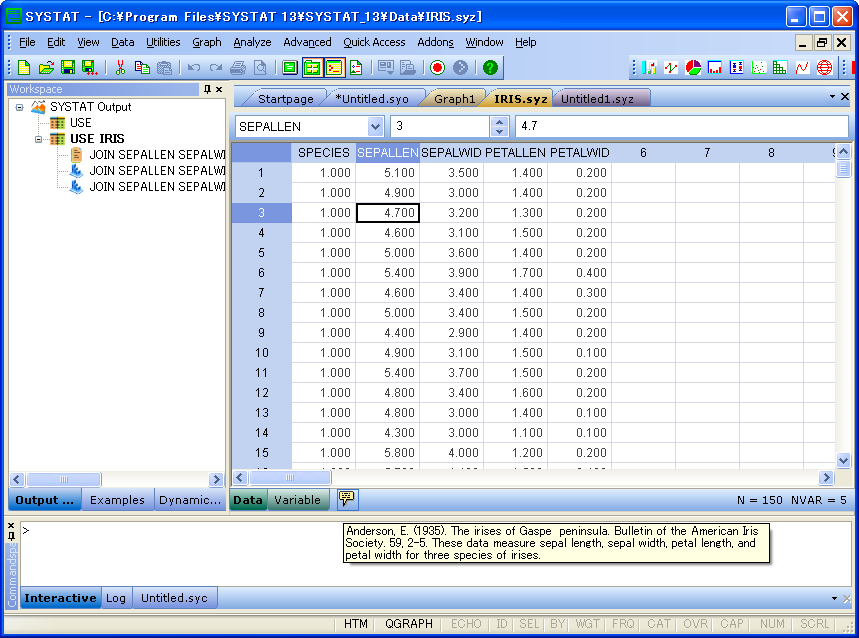Screen dimensions: 859x638
Task: Click the bar chart graph icon
Action: [649, 67]
